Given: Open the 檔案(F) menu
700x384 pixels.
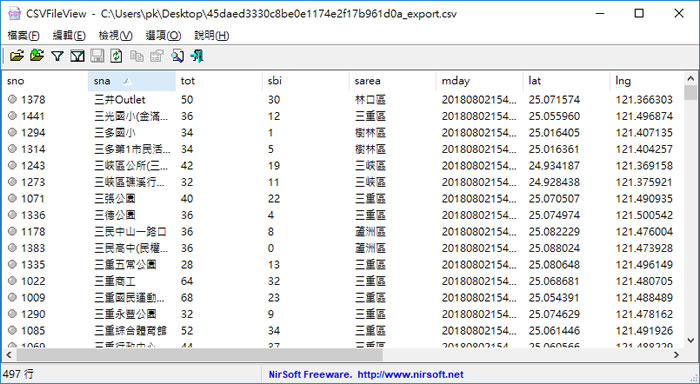Looking at the screenshot, I should point(23,35).
